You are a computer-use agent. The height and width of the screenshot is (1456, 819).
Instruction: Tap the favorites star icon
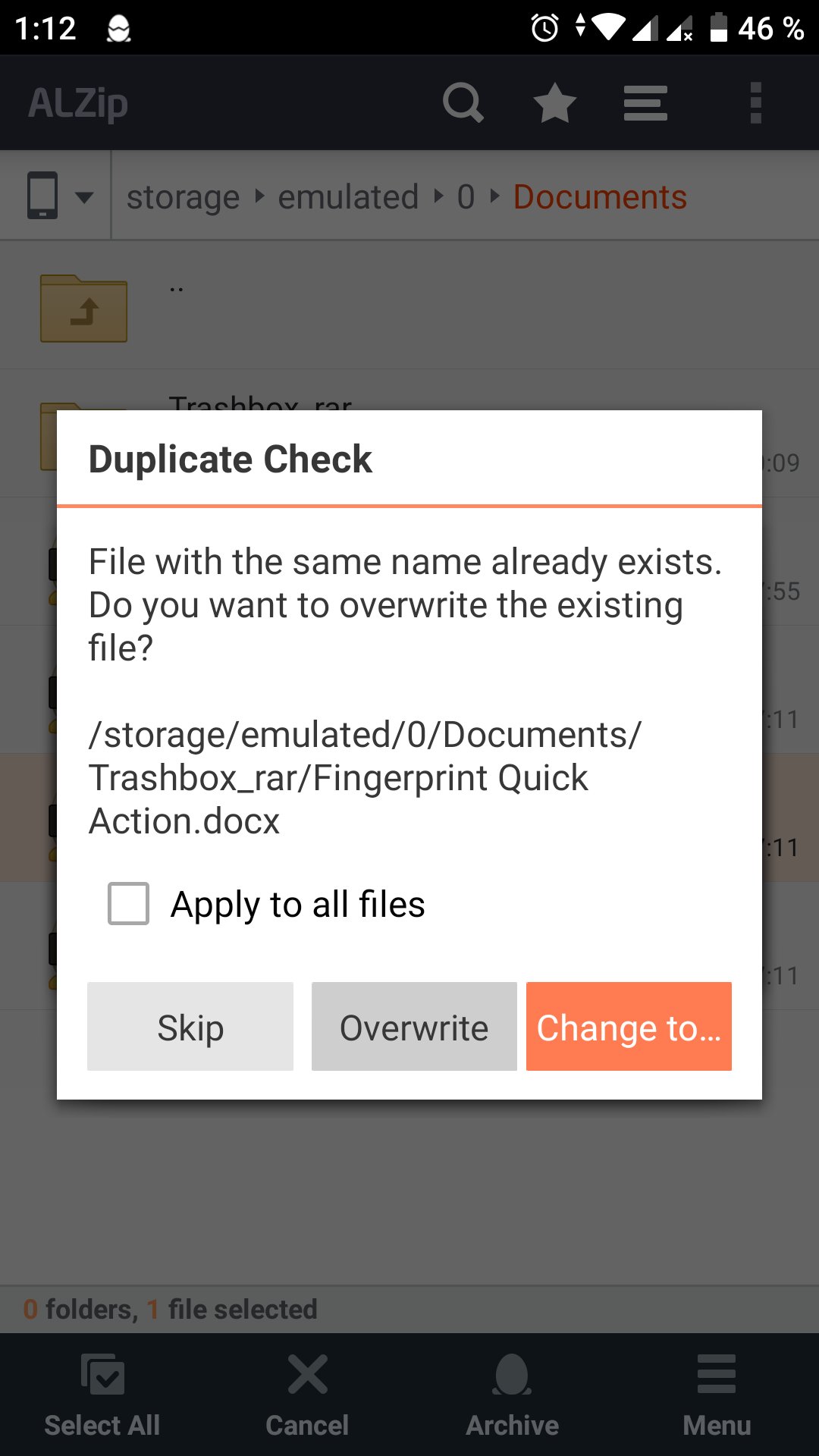554,103
